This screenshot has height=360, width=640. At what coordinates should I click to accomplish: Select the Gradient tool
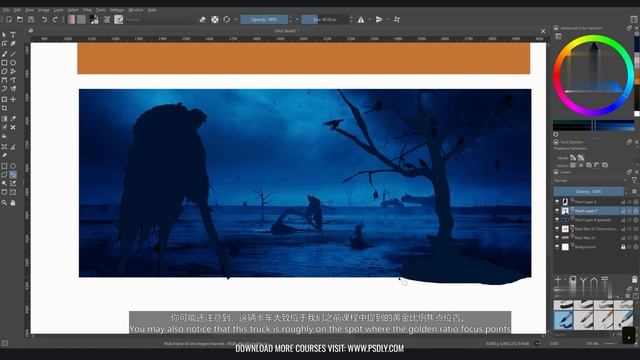[4, 119]
